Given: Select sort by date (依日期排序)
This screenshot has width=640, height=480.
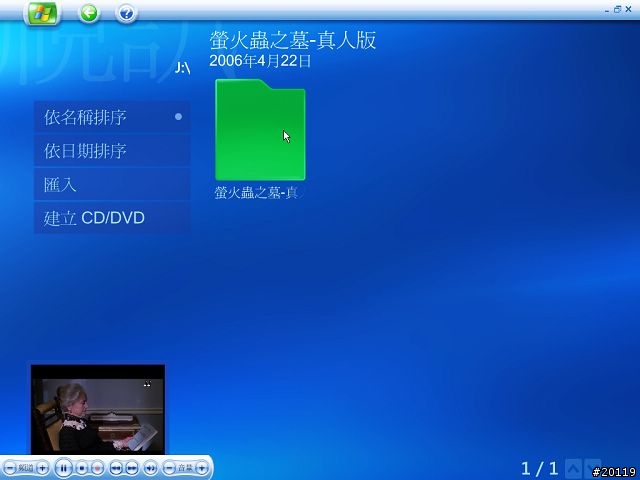Looking at the screenshot, I should 112,151.
